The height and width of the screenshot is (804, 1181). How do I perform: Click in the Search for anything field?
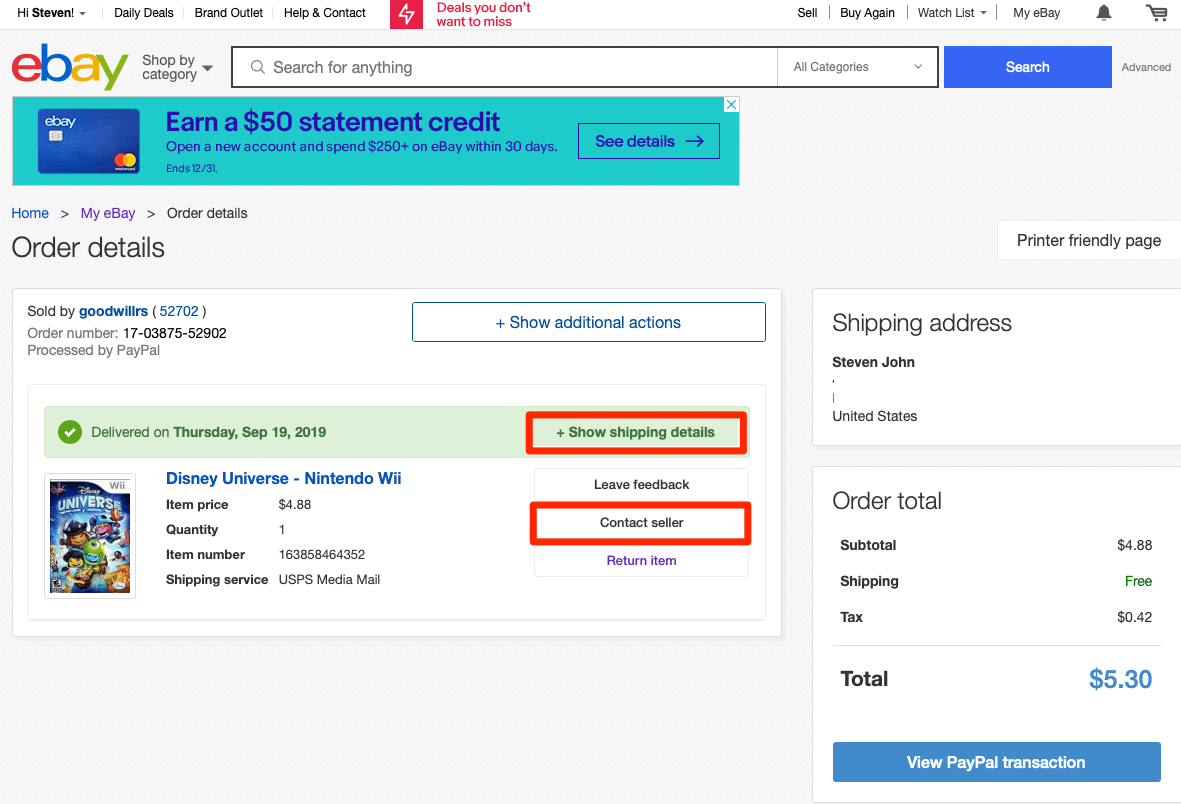point(505,67)
